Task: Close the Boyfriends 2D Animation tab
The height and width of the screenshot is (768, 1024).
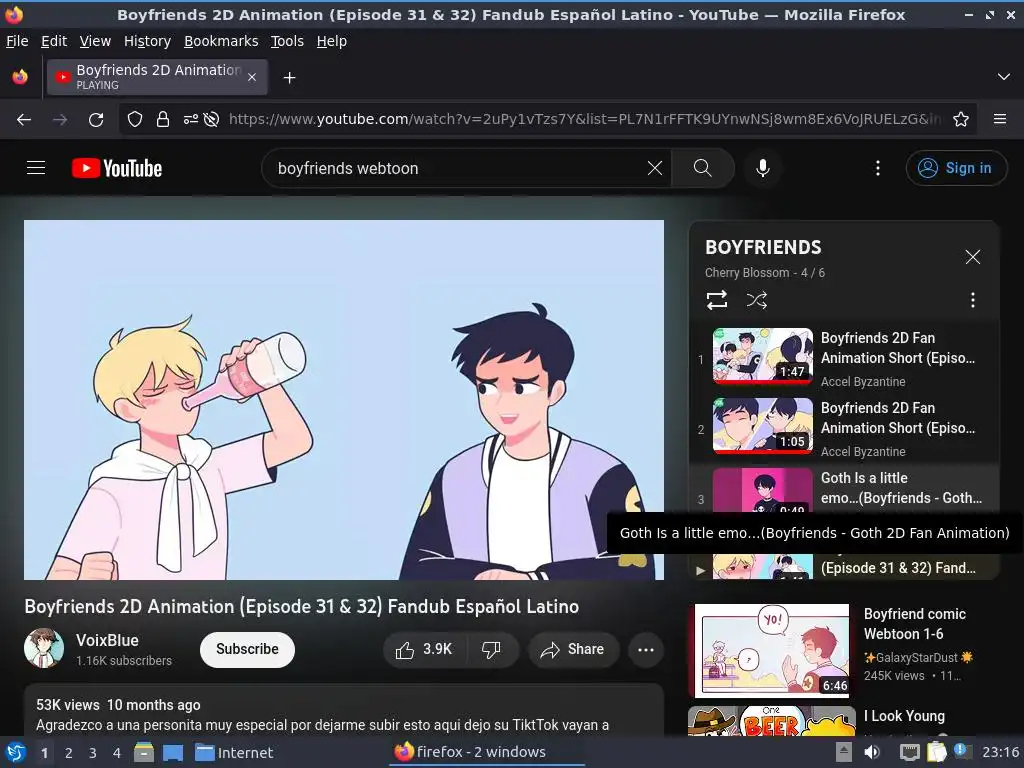Action: [x=252, y=78]
